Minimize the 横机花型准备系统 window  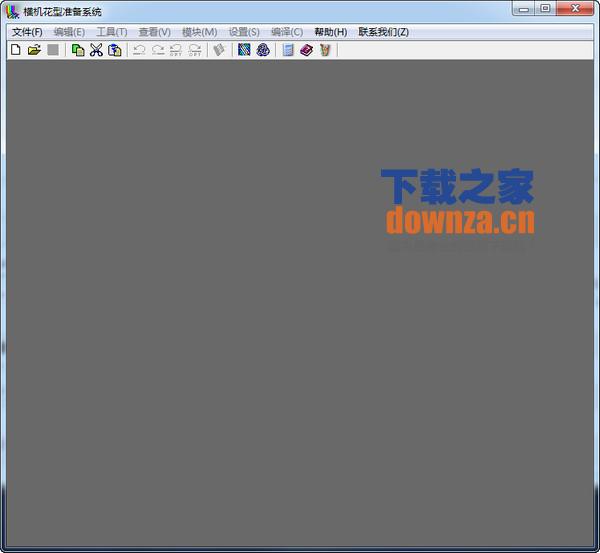click(524, 9)
